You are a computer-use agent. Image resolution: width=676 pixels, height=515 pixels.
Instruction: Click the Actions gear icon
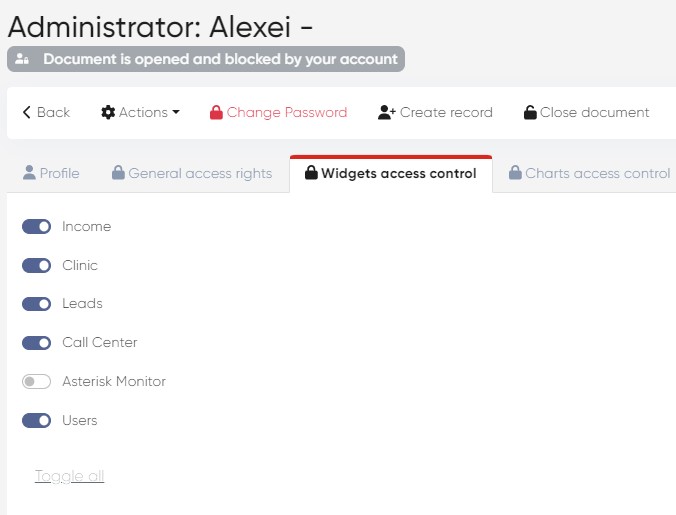[x=108, y=113]
